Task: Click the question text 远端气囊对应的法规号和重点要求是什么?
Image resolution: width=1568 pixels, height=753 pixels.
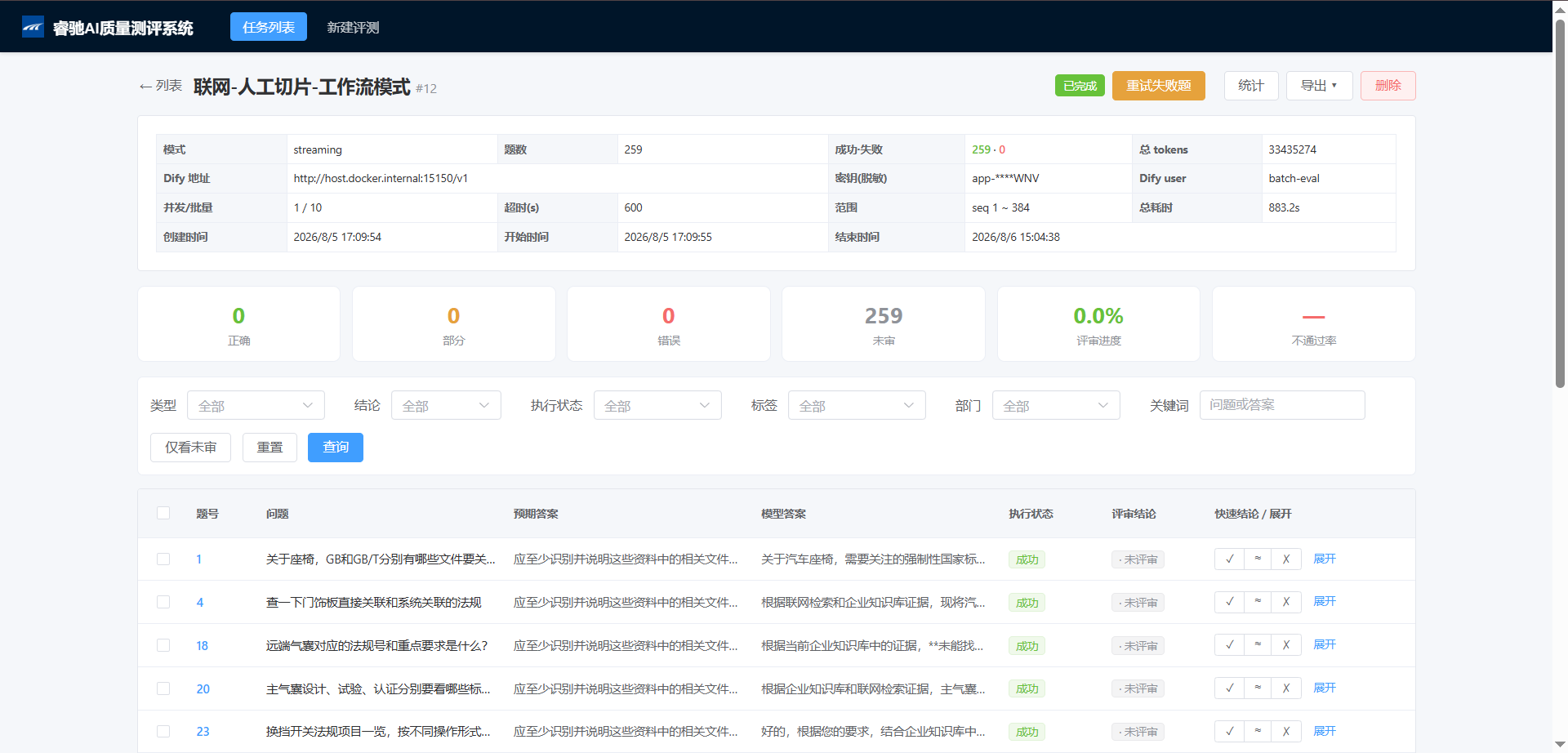Action: (x=376, y=646)
